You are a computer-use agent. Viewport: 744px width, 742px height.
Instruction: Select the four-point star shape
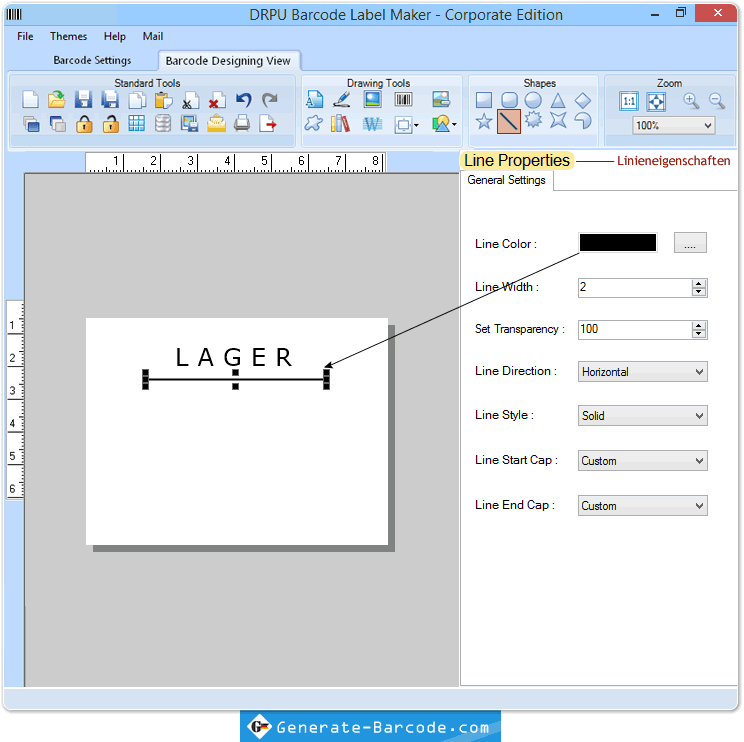[x=558, y=120]
